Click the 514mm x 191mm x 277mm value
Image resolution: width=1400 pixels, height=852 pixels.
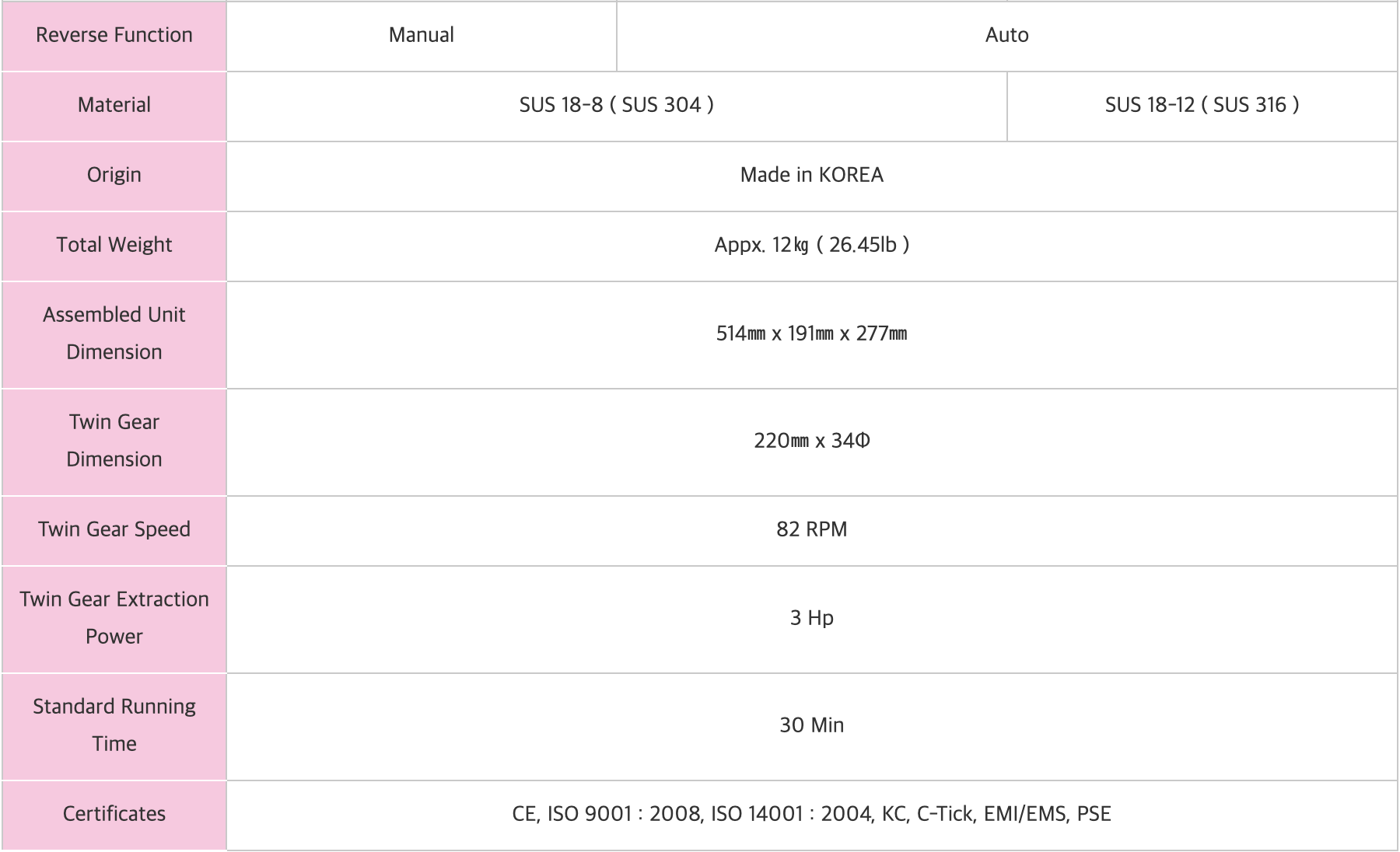tap(811, 333)
